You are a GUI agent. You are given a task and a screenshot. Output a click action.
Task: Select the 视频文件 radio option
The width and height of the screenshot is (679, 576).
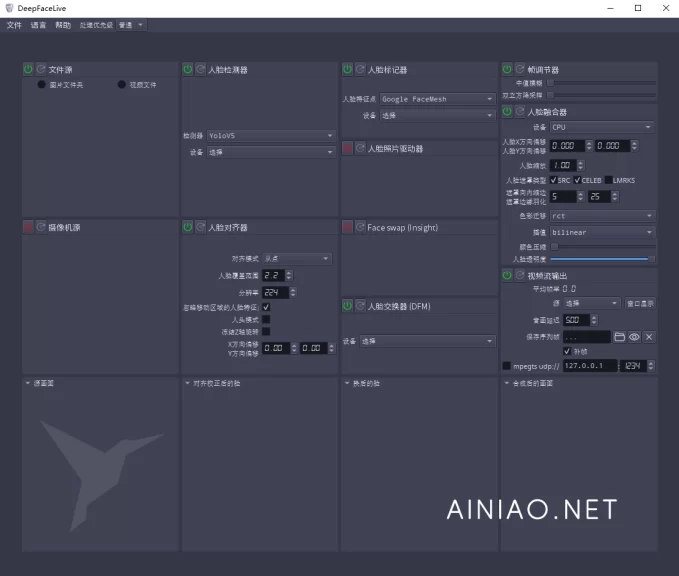[x=122, y=84]
